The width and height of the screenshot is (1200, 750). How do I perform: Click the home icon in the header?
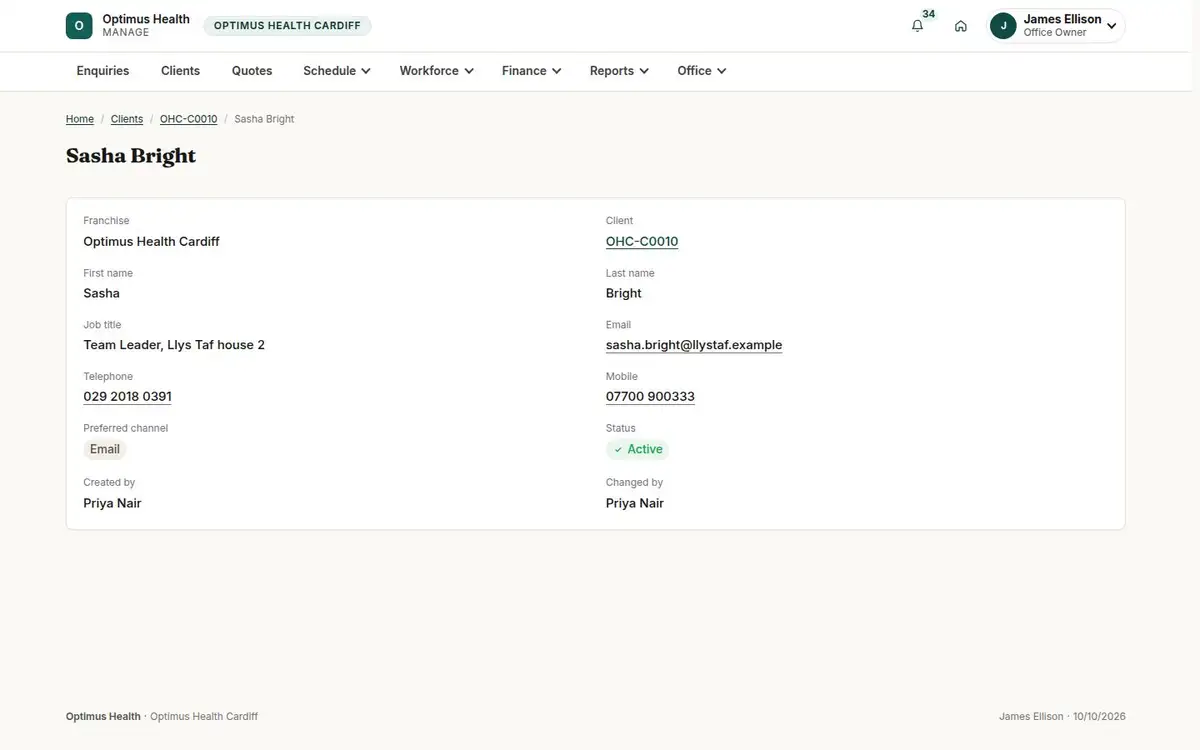coord(960,26)
